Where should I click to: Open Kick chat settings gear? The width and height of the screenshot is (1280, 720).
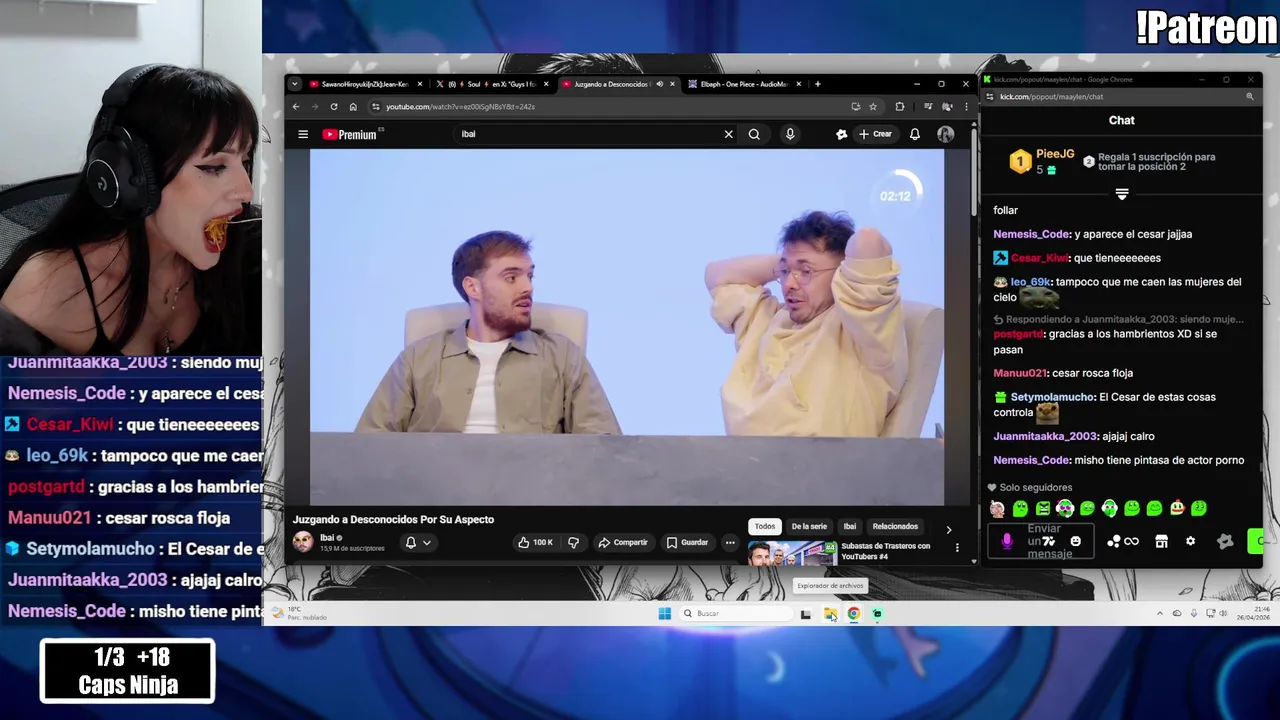pos(1190,541)
